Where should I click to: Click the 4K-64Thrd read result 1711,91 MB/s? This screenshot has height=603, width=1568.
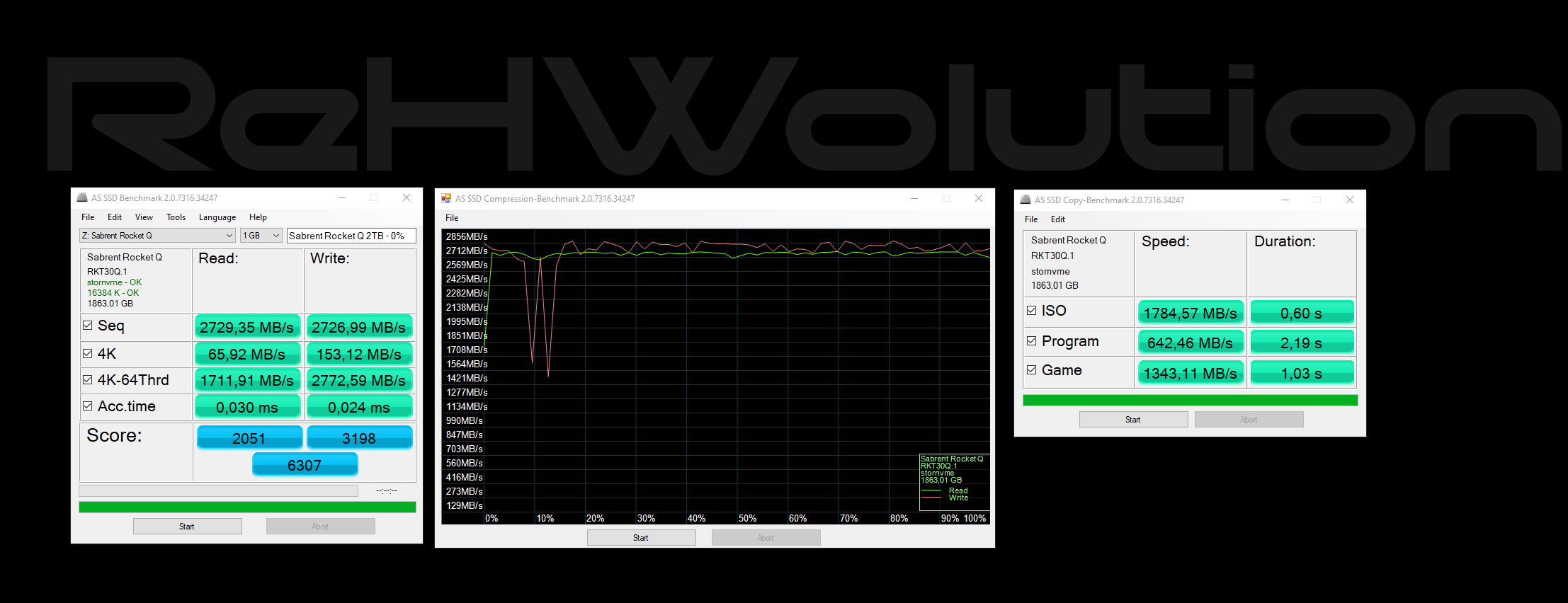(247, 380)
